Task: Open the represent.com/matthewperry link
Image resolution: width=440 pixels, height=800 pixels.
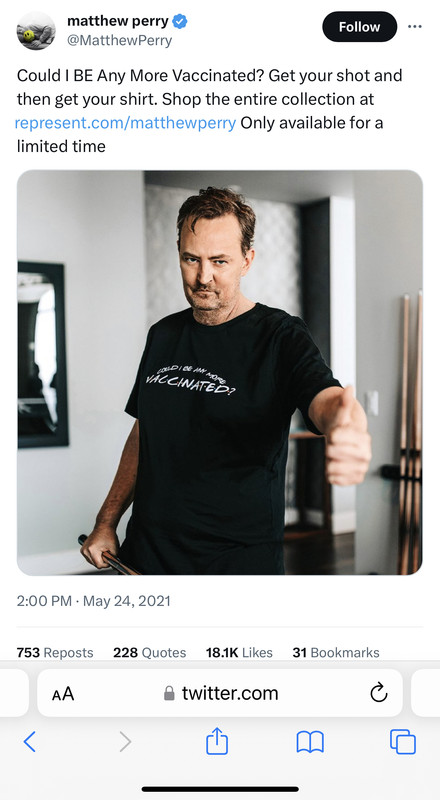Action: click(x=126, y=123)
